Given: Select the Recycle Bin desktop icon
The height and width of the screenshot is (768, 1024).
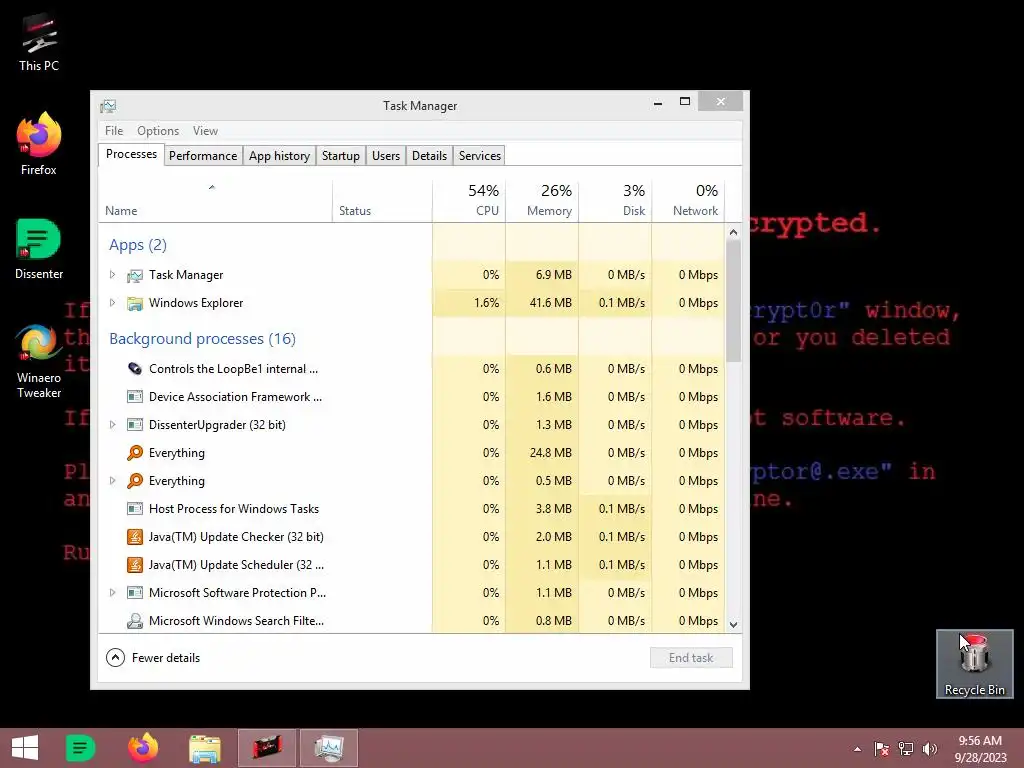Looking at the screenshot, I should [974, 664].
